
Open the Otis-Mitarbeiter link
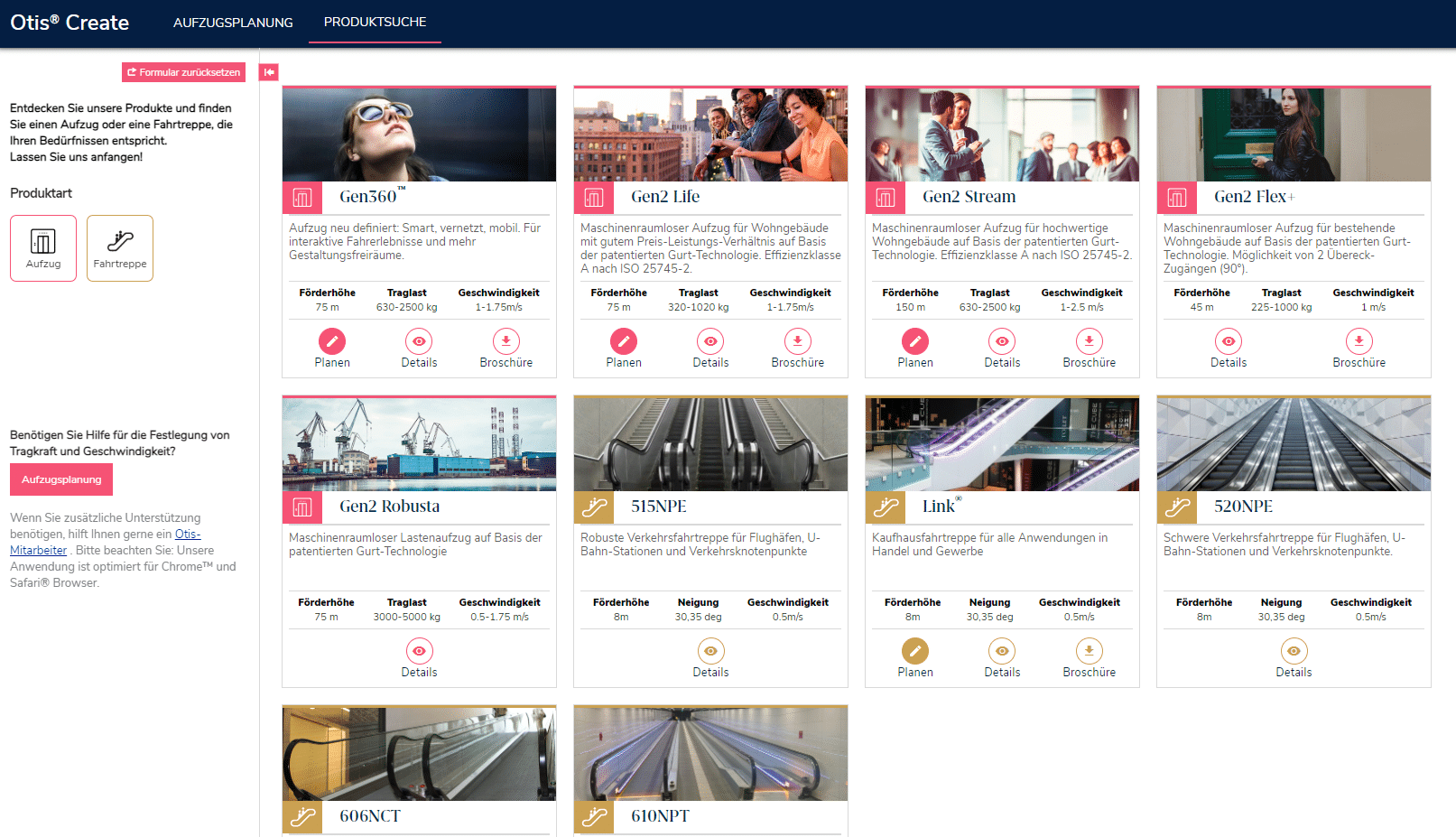tap(105, 542)
